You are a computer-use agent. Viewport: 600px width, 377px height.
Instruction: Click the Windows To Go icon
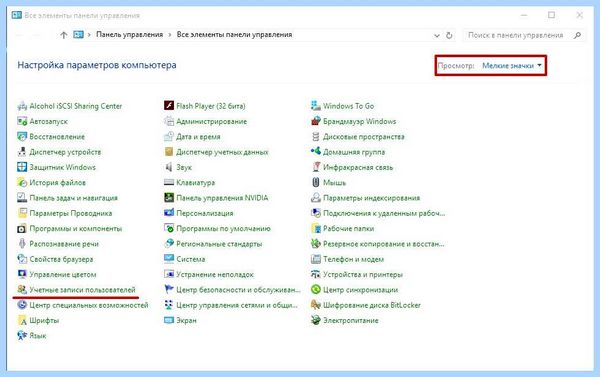point(316,106)
